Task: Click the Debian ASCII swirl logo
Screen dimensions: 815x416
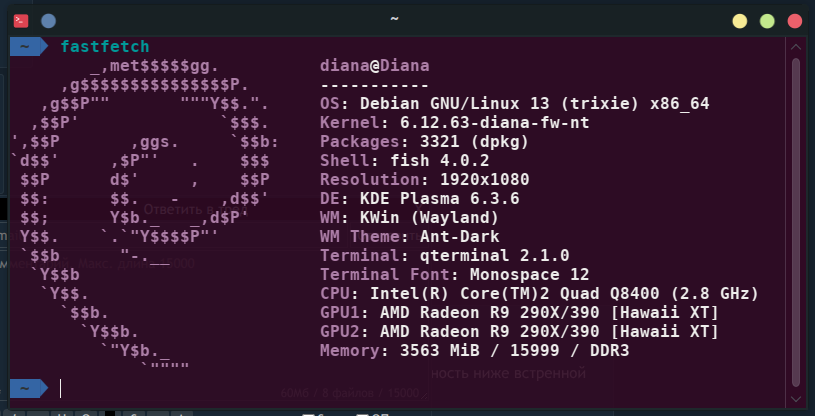Action: tap(146, 217)
